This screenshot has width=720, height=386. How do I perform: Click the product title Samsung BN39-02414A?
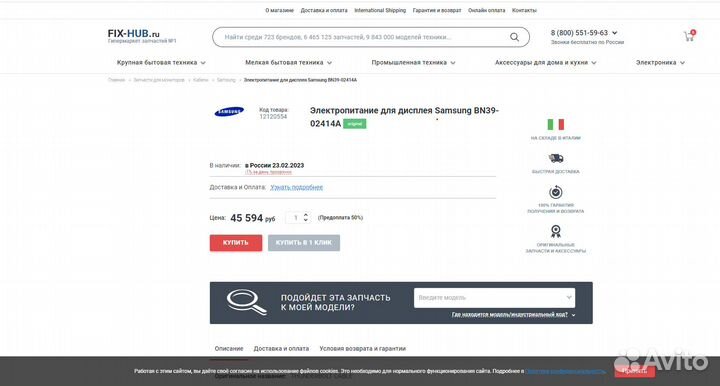pyautogui.click(x=404, y=117)
